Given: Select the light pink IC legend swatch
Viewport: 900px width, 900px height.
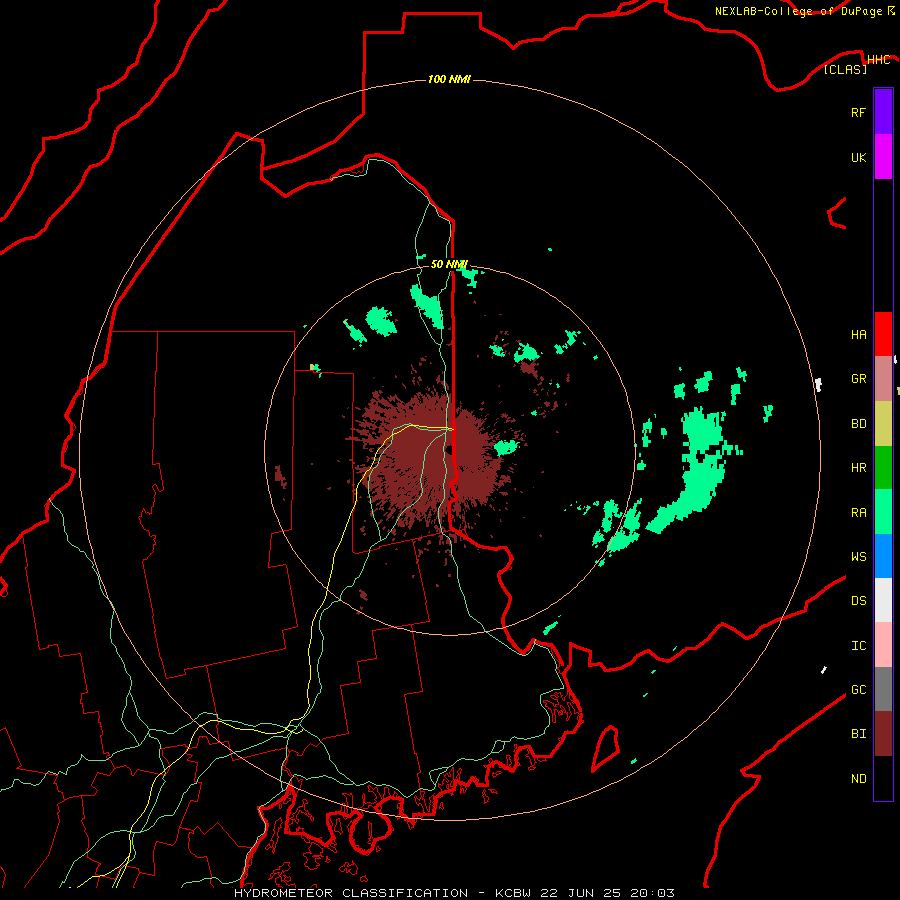Looking at the screenshot, I should (x=883, y=645).
